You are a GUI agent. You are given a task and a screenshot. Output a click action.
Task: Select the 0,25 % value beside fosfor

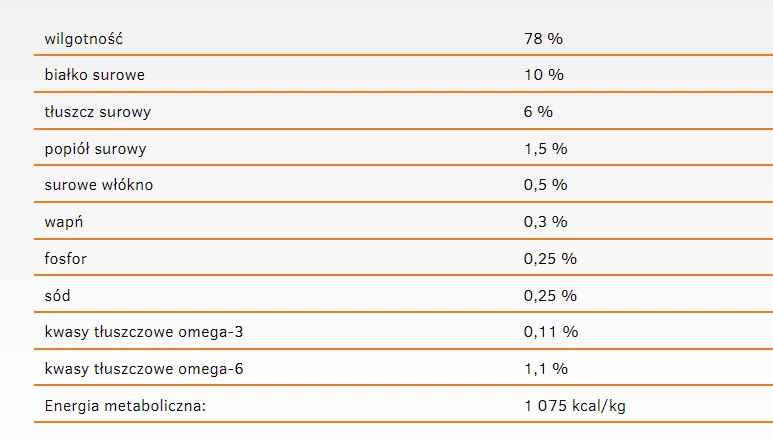point(550,258)
